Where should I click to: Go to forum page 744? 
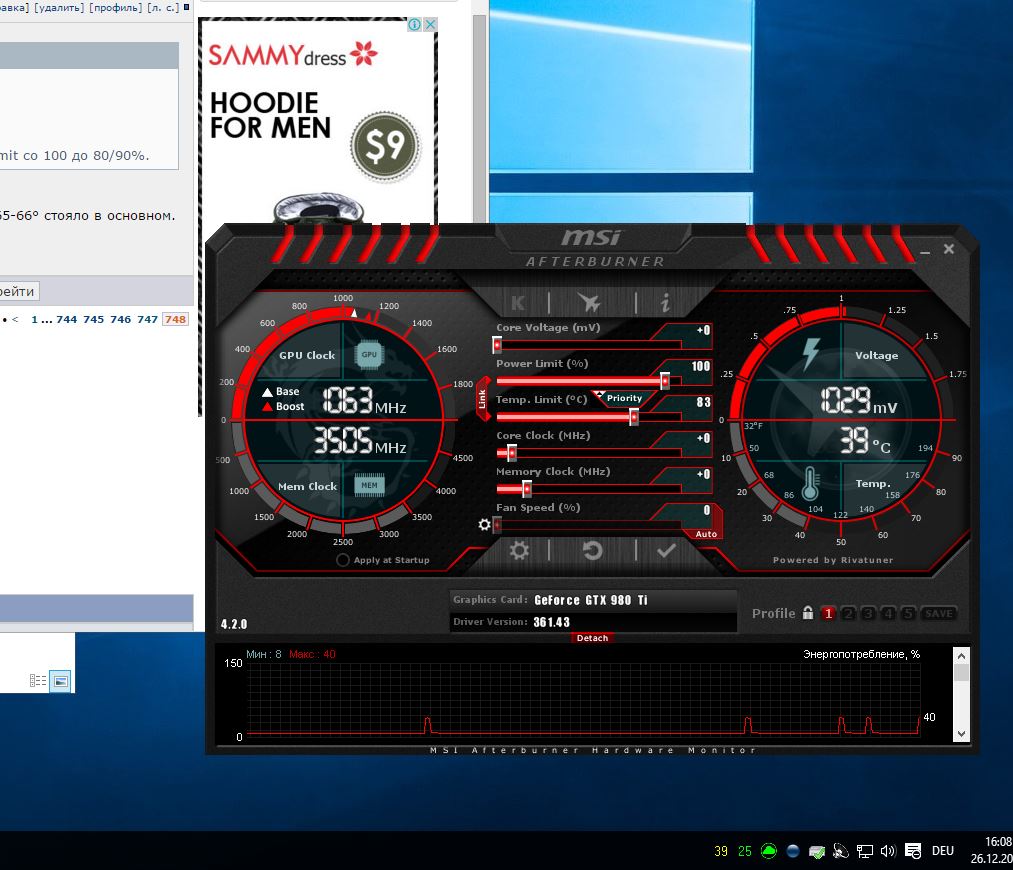(66, 319)
